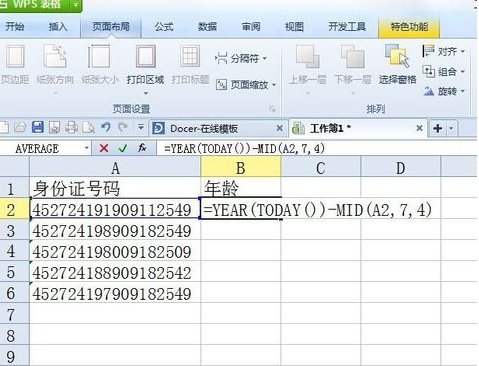Viewport: 479px width, 366px height.
Task: Open the 选择窗格 selection pane
Action: 397,65
